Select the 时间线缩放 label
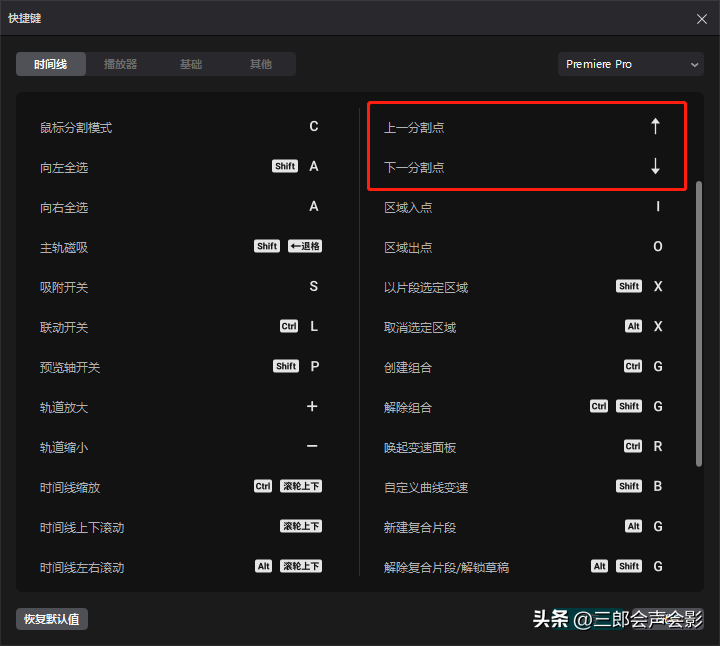This screenshot has width=720, height=646. tap(70, 487)
